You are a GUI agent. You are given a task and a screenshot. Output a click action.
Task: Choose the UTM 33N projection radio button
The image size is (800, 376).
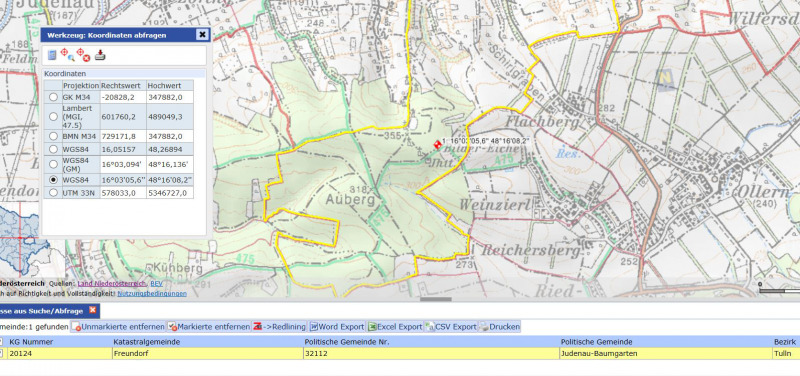tap(53, 193)
